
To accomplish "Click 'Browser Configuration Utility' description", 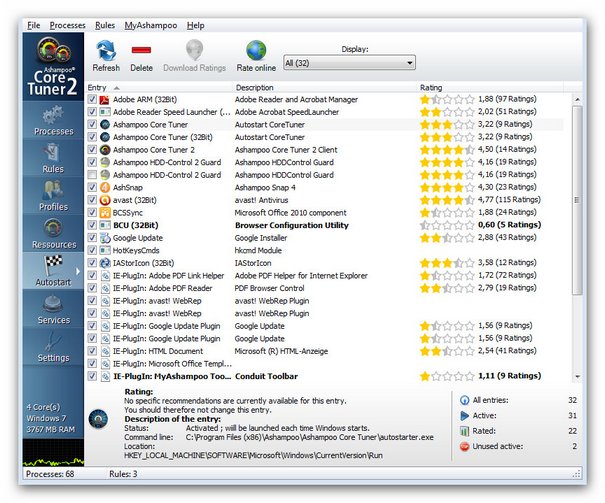I will click(x=292, y=225).
